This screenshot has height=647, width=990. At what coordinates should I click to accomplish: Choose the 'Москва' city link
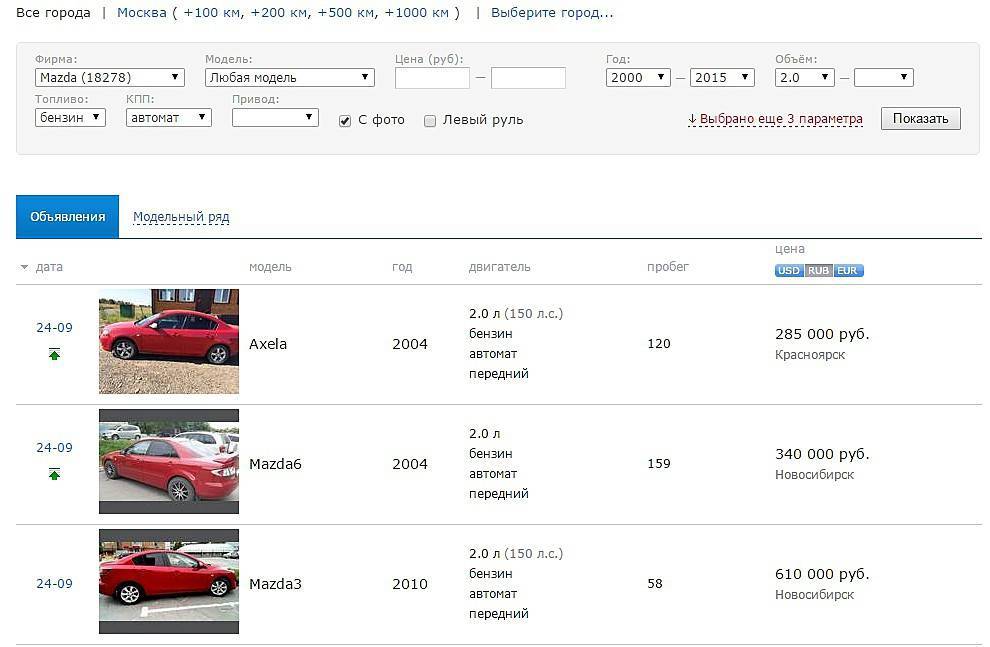pyautogui.click(x=142, y=13)
